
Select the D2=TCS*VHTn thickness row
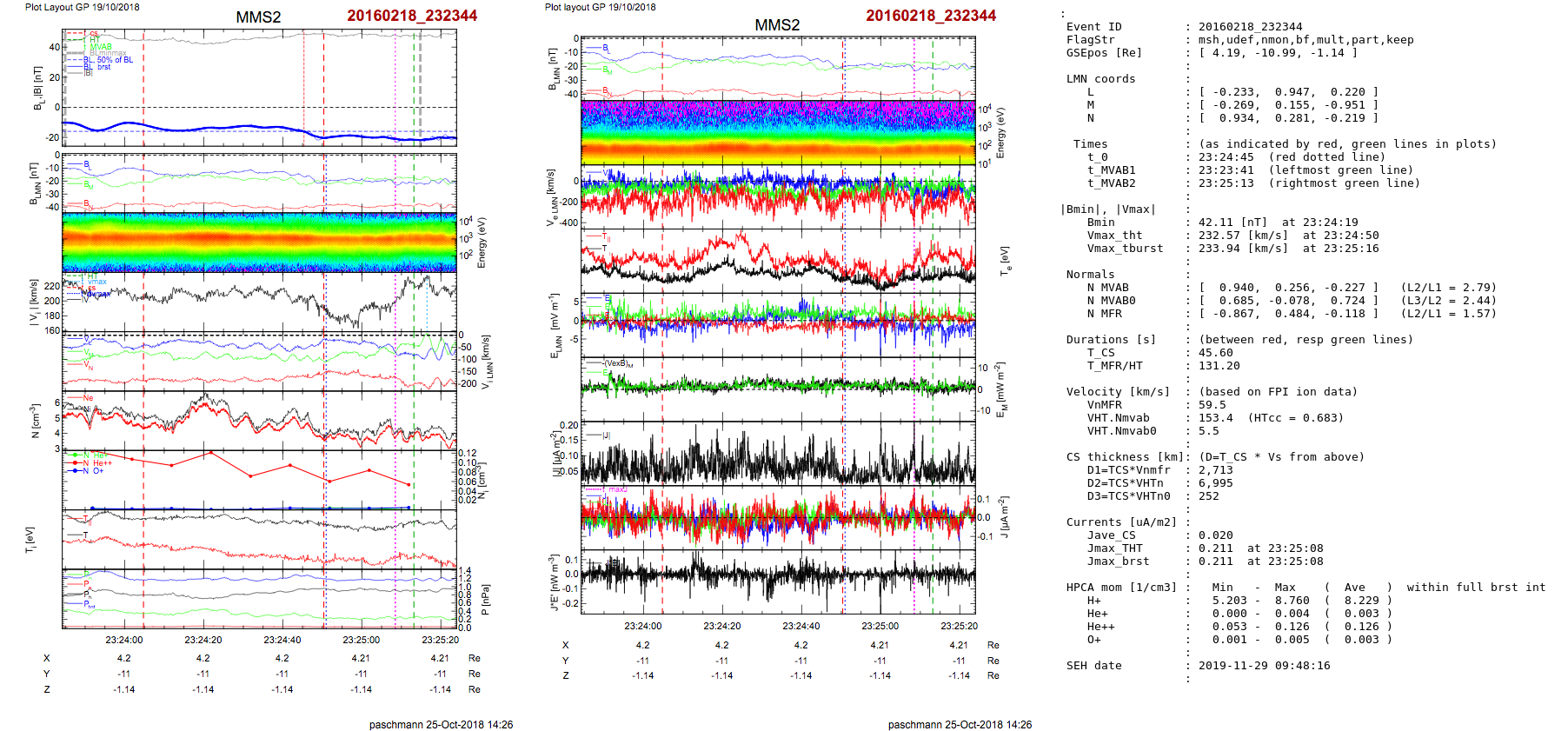point(1125,483)
